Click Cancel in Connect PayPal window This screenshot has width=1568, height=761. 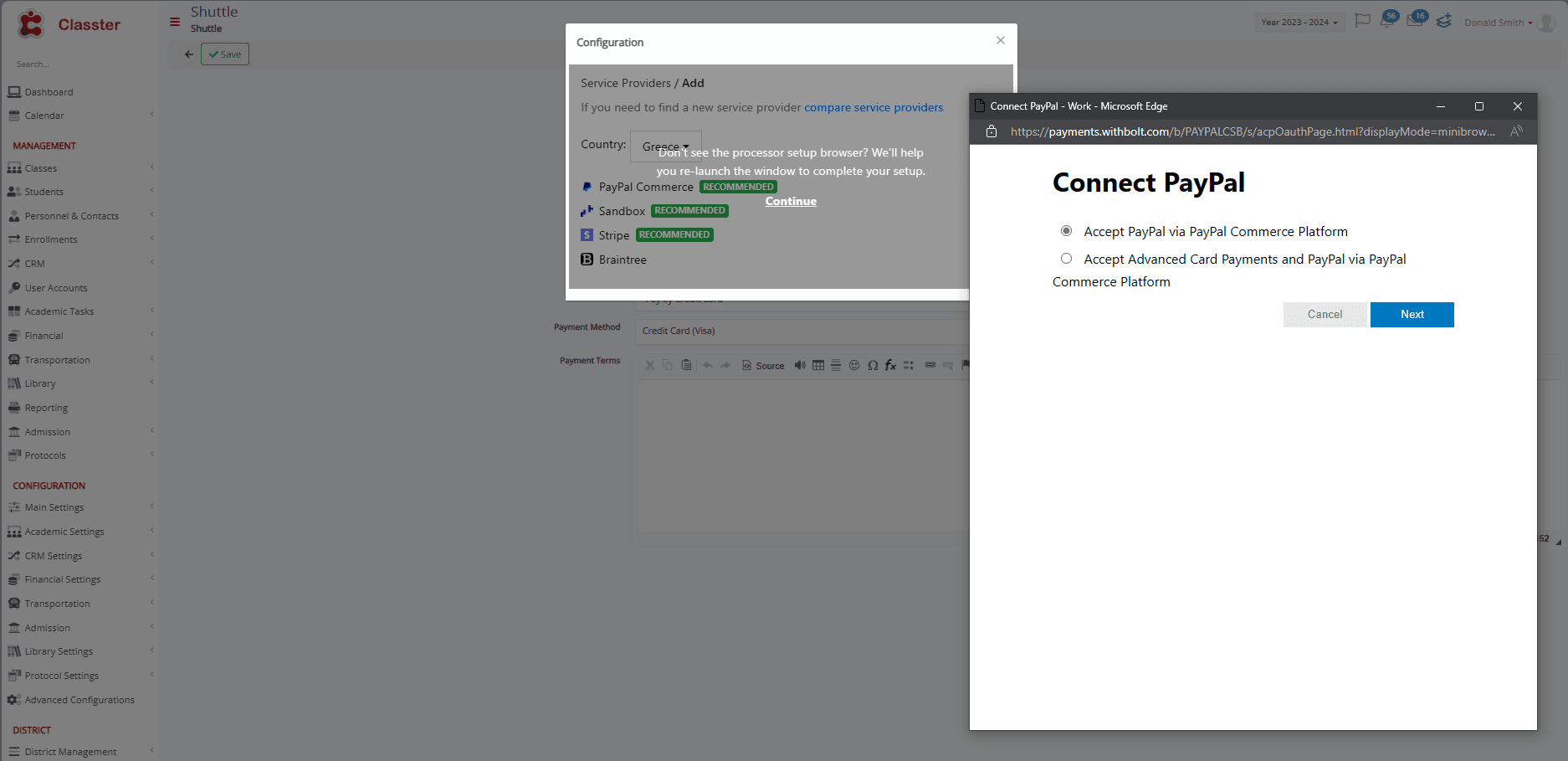pyautogui.click(x=1325, y=315)
